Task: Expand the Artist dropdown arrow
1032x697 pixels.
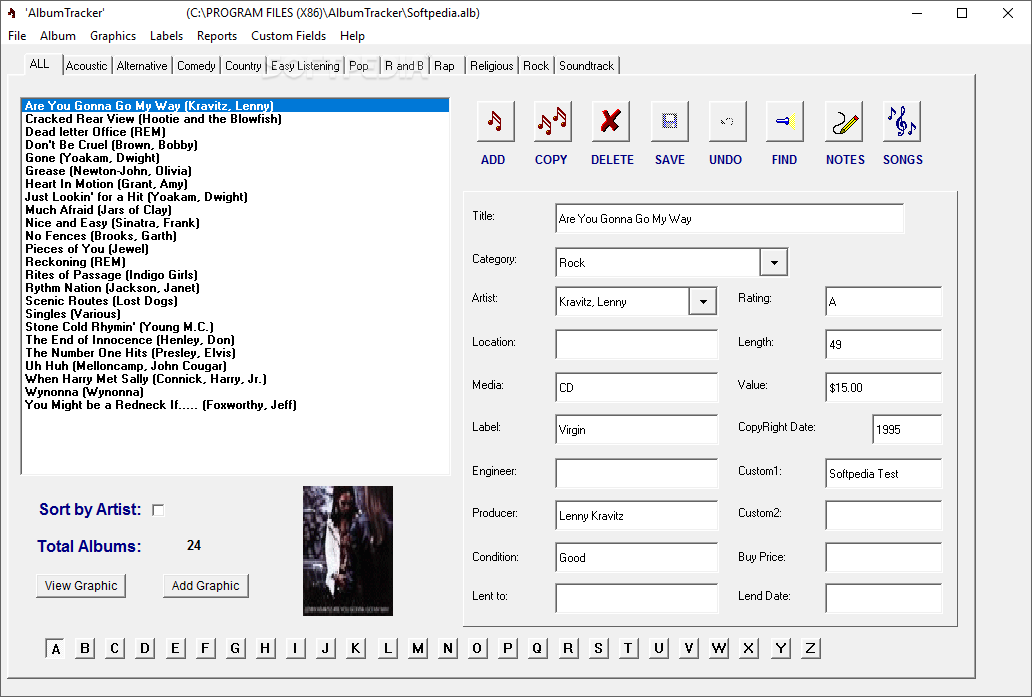Action: click(703, 301)
